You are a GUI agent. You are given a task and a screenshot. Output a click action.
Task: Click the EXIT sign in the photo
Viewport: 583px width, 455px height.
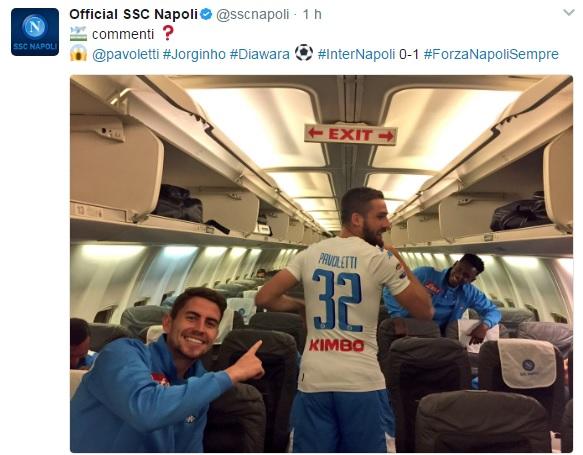(351, 134)
